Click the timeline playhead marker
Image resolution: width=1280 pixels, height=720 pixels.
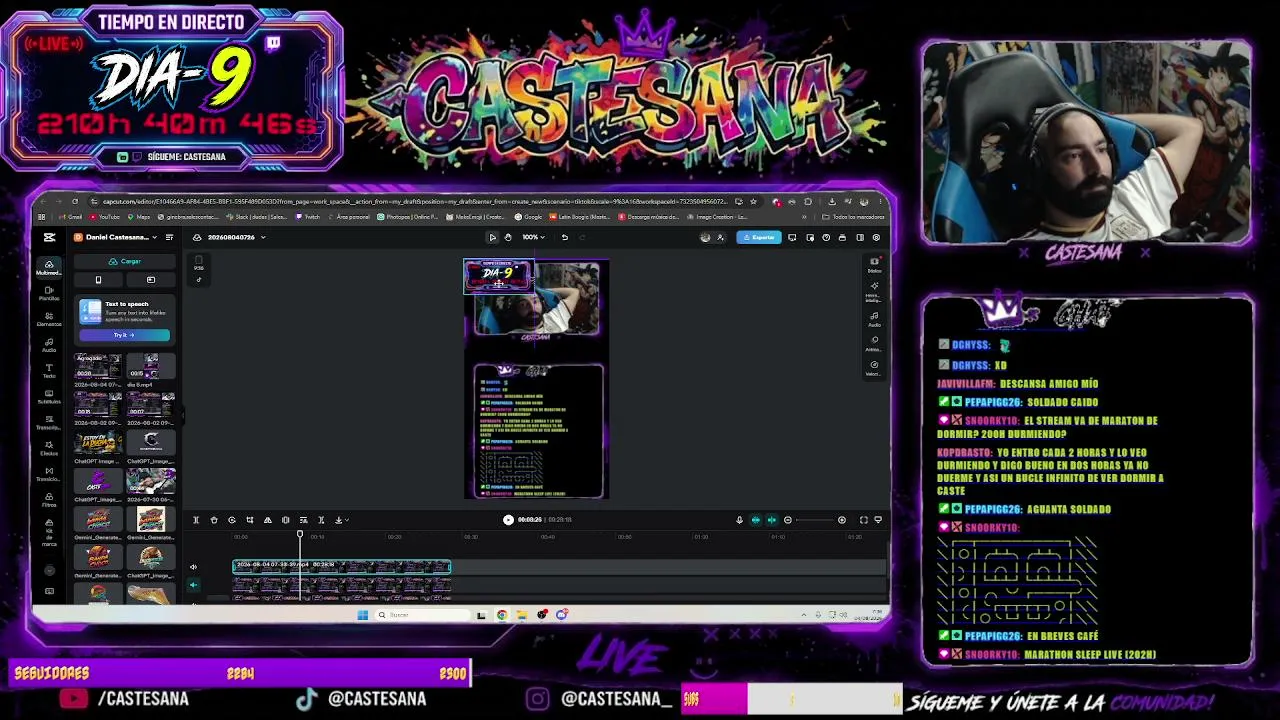tap(300, 536)
